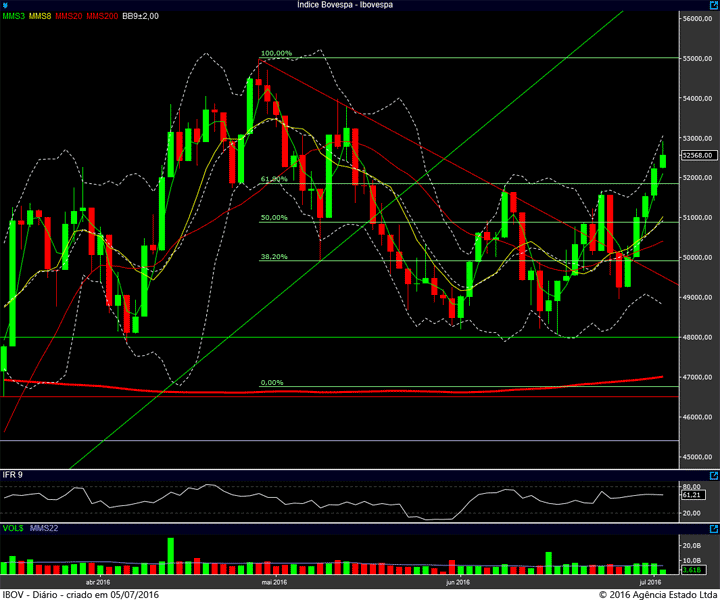Click the 56000,00 price axis label
This screenshot has height=600, width=720.
point(698,19)
